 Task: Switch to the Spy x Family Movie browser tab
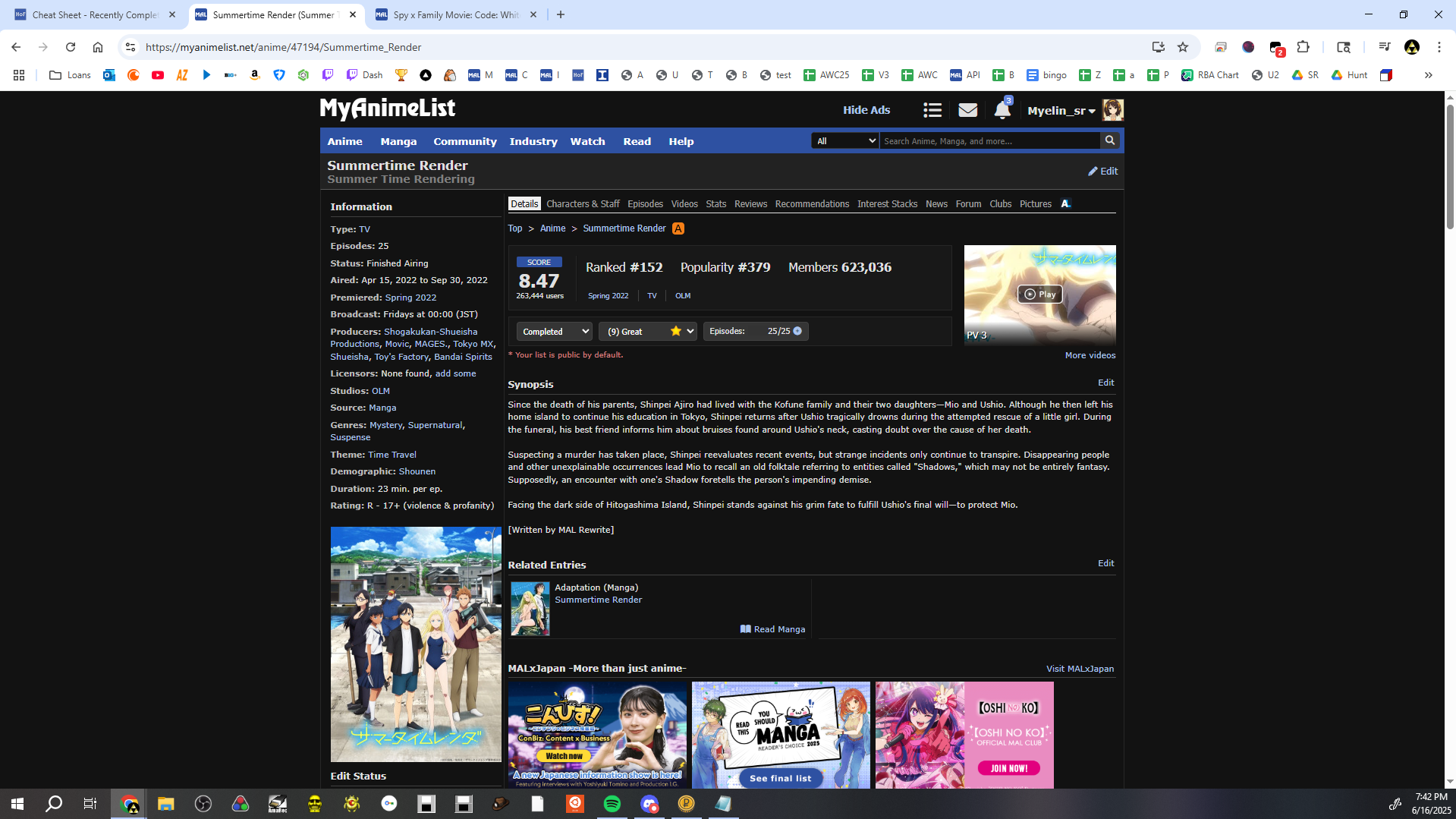(458, 15)
